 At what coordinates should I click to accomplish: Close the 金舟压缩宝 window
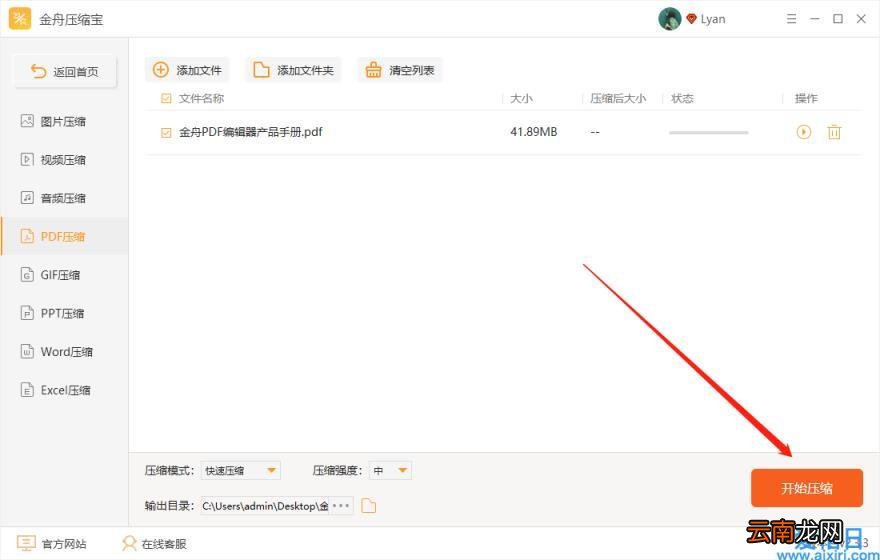(x=861, y=19)
